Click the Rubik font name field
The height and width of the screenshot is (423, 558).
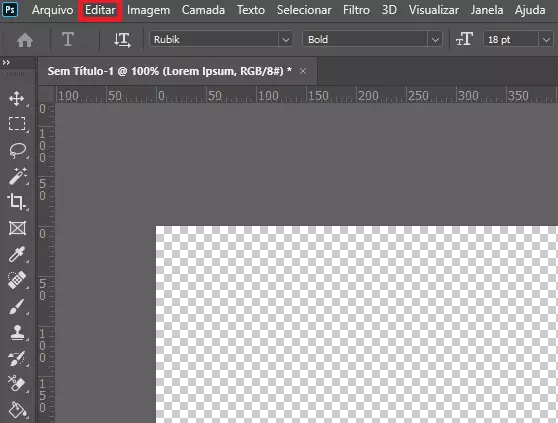coord(214,39)
